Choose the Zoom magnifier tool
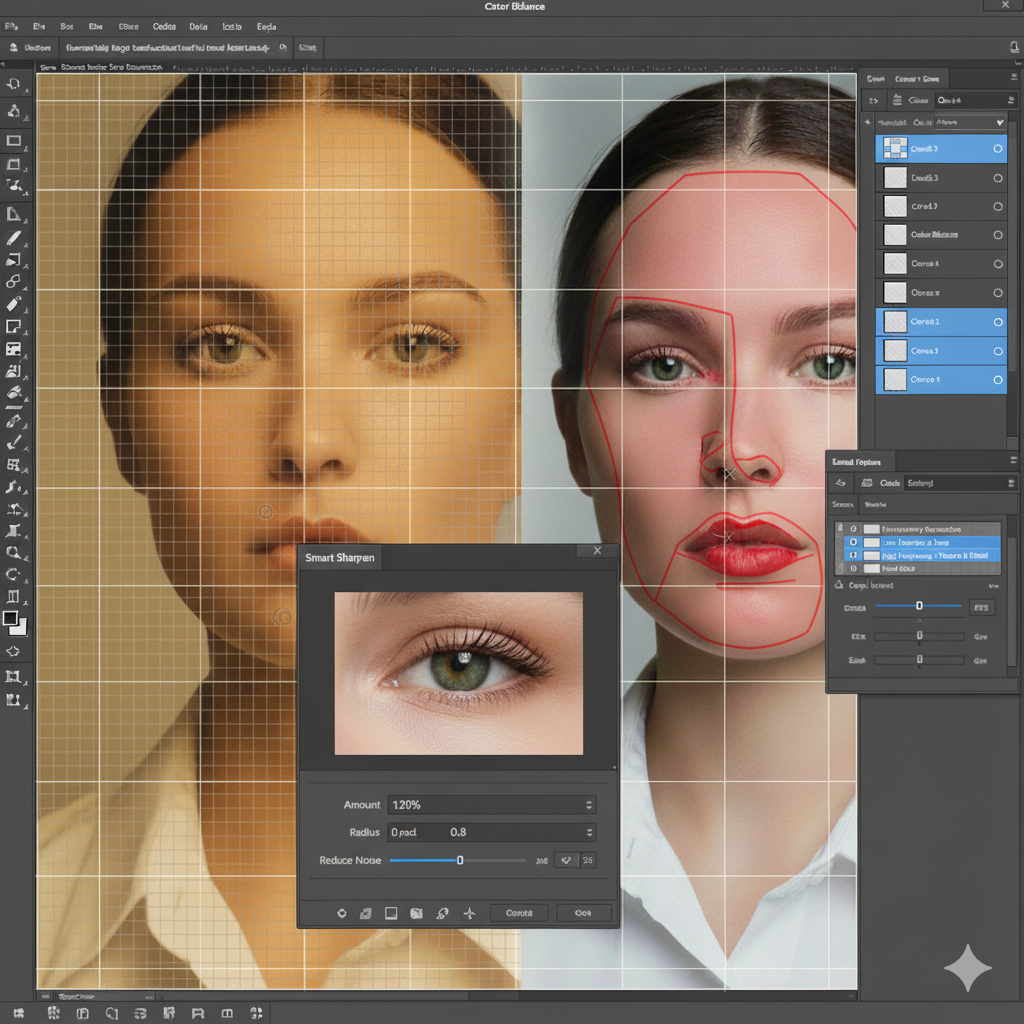Viewport: 1024px width, 1024px height. point(14,552)
